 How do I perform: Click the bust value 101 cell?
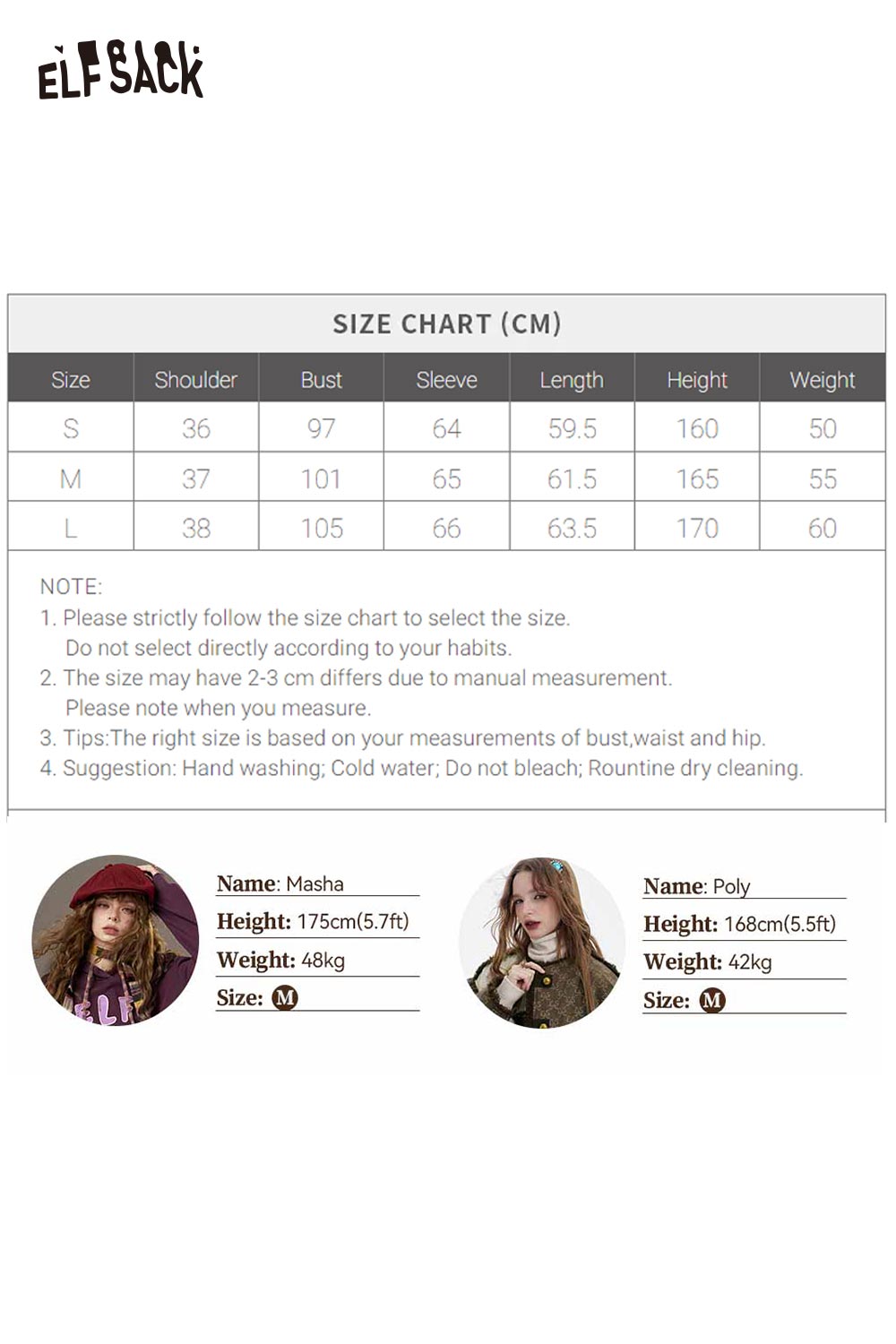(321, 478)
